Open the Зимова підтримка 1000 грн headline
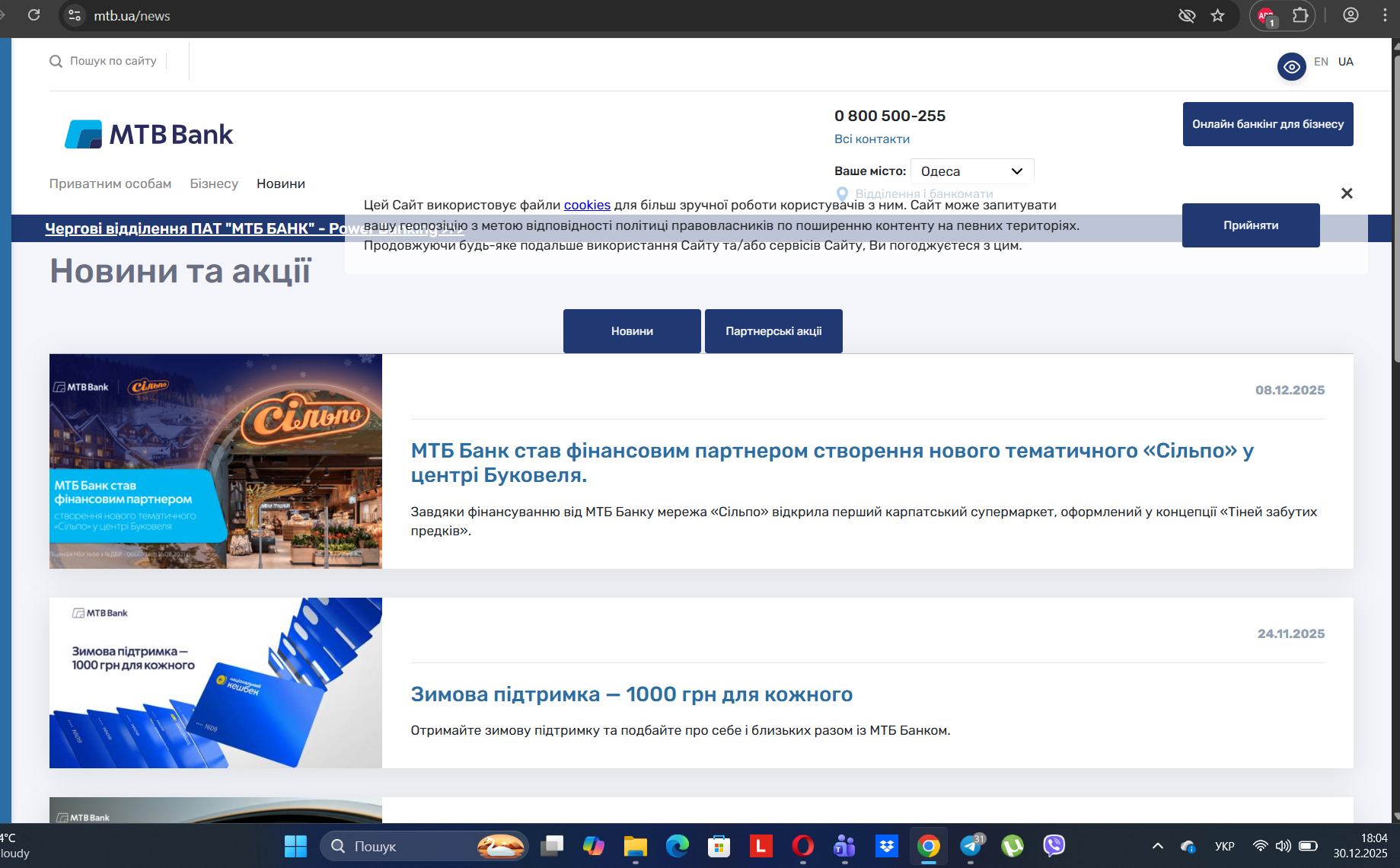 coord(632,694)
